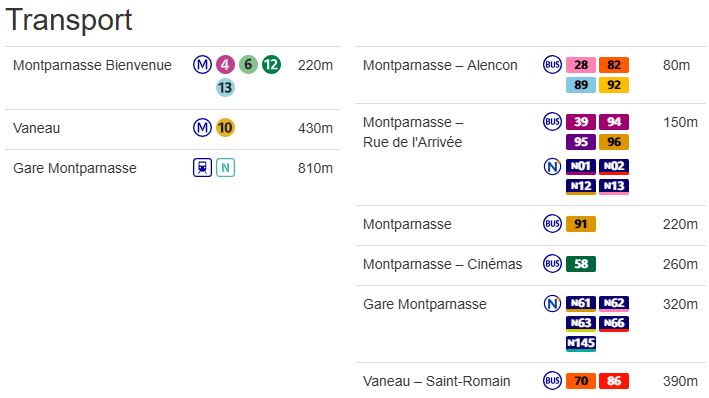The width and height of the screenshot is (709, 398).
Task: Click the train icon for Gare Montparnasse
Action: pos(202,168)
